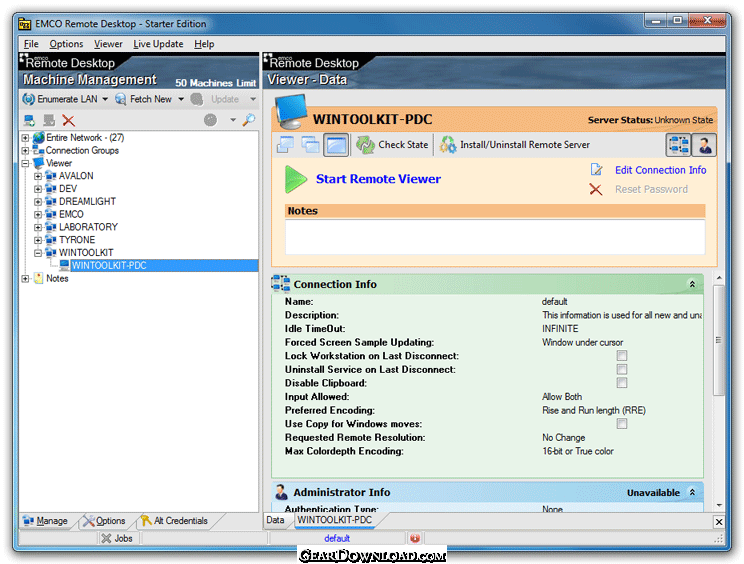The width and height of the screenshot is (744, 564).
Task: Open the Viewer menu
Action: coord(108,44)
